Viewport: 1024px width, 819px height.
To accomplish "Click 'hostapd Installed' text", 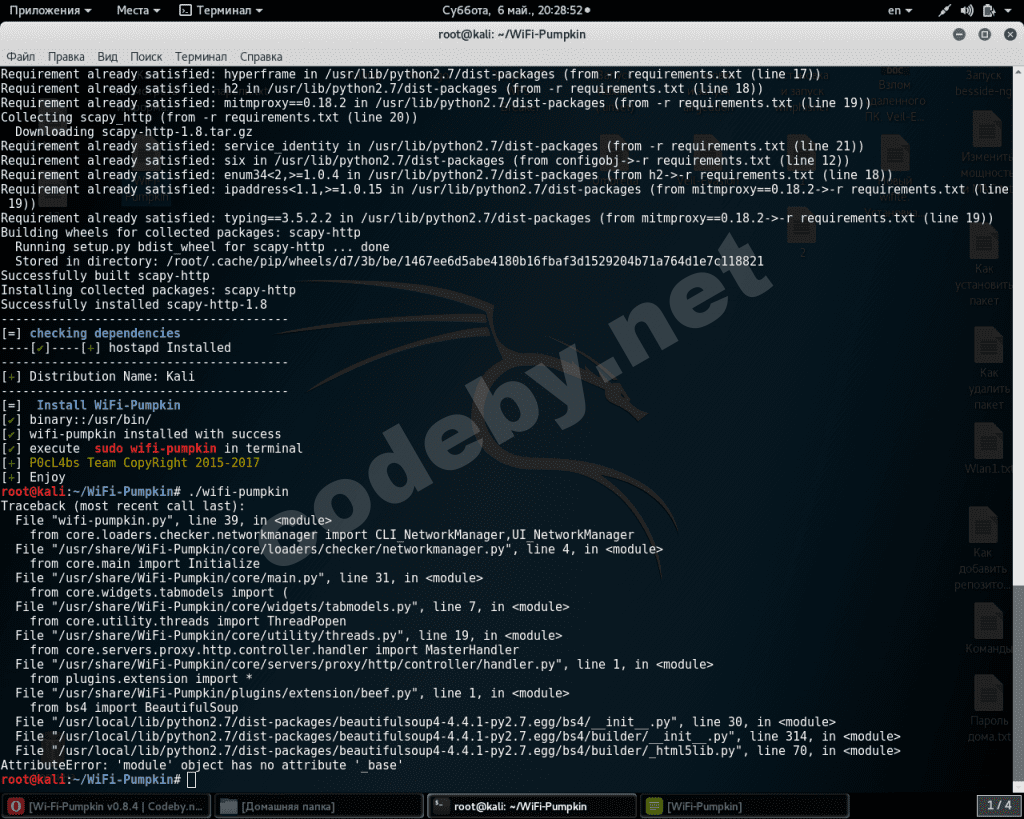I will (170, 348).
